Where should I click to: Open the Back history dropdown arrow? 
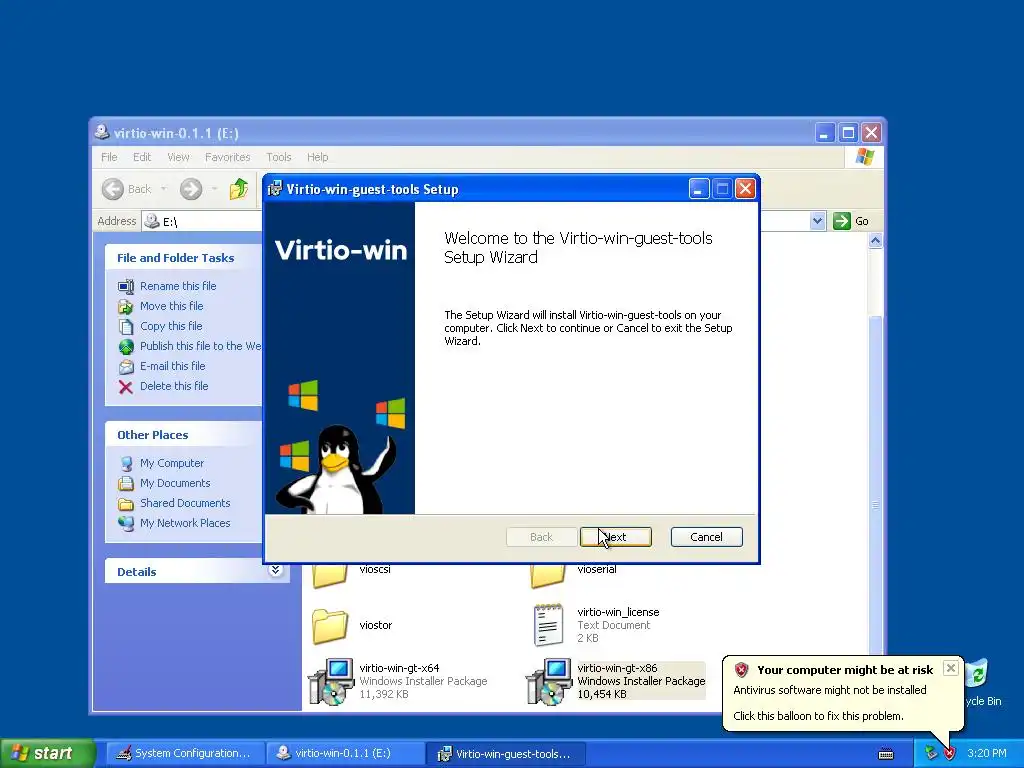pos(163,189)
